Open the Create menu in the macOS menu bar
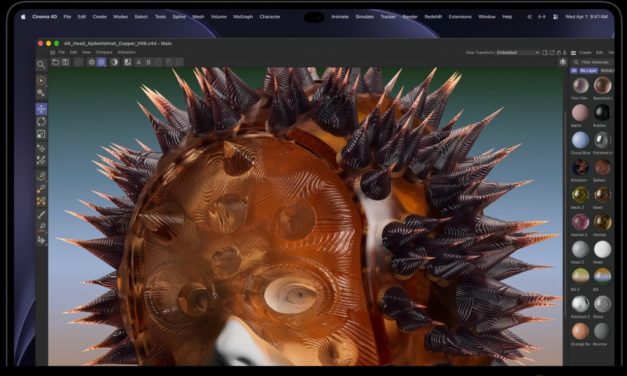 (x=100, y=17)
